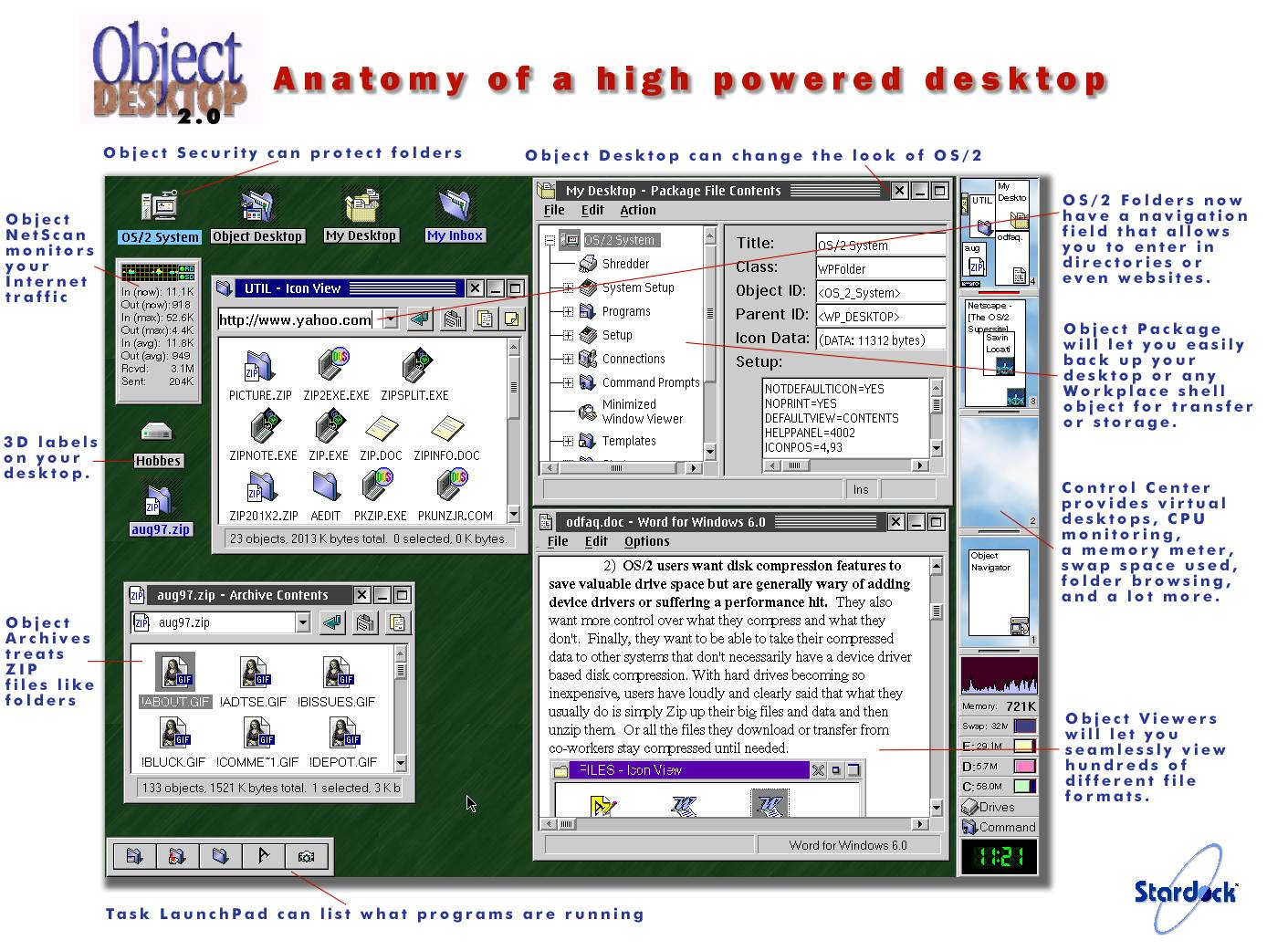Open Options menu in odfaq.doc window

tap(646, 541)
